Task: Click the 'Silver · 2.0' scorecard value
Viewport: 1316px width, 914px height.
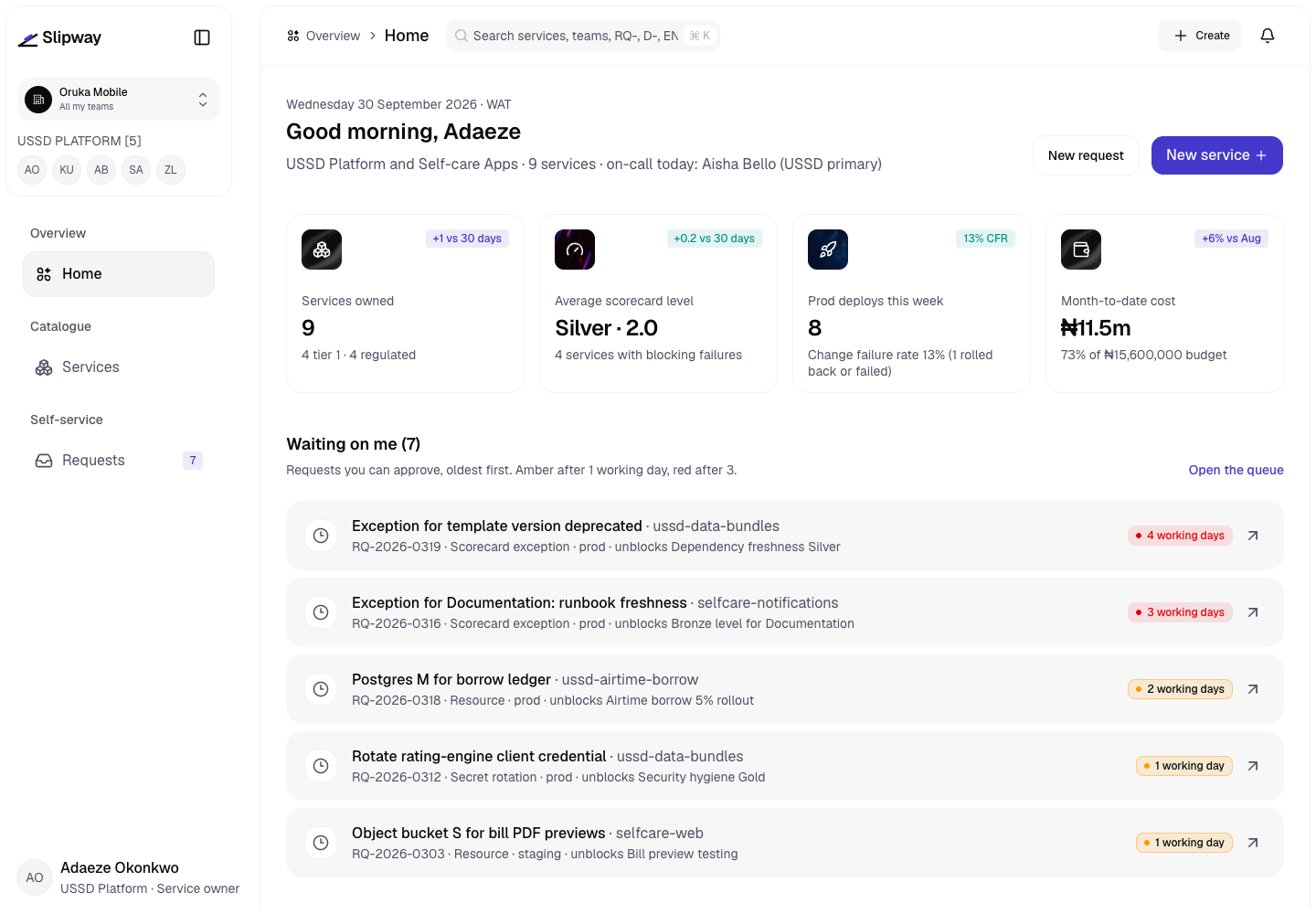Action: coord(606,328)
